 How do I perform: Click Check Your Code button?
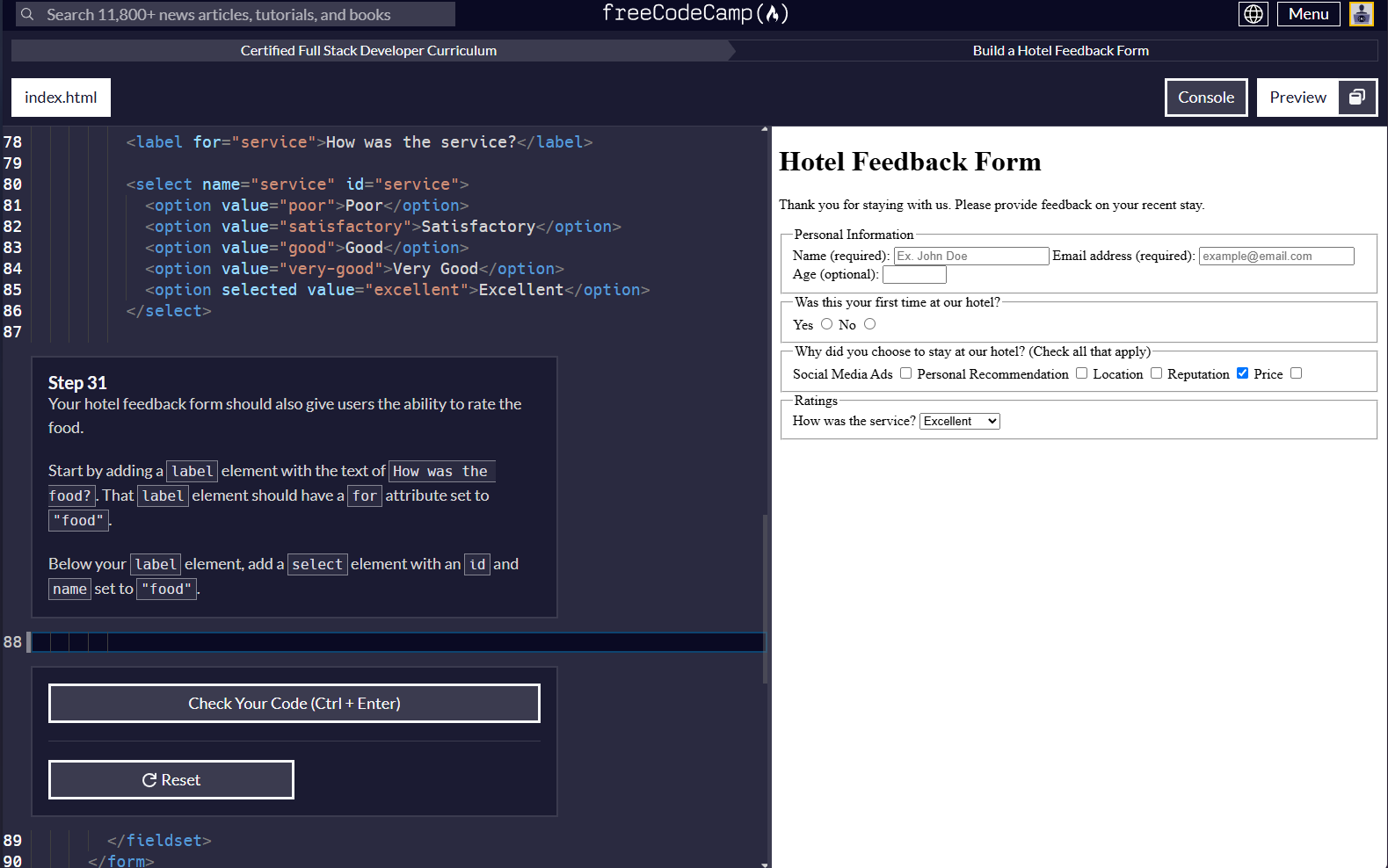click(x=294, y=704)
